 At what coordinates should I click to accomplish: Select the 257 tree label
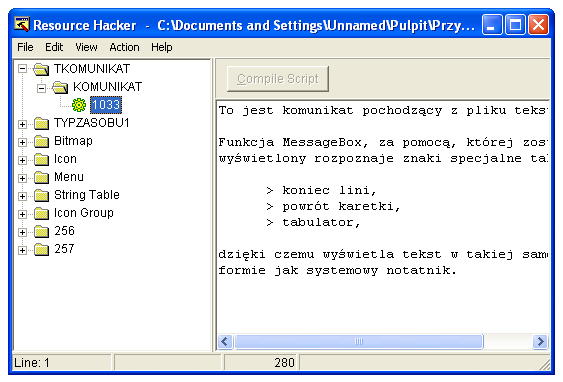64,248
